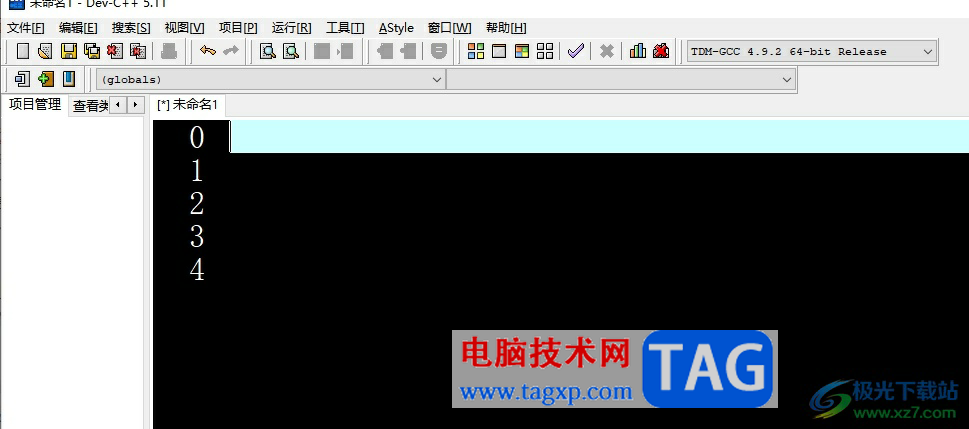Image resolution: width=969 pixels, height=429 pixels.
Task: Click into highlighted editor line 0
Action: 599,137
